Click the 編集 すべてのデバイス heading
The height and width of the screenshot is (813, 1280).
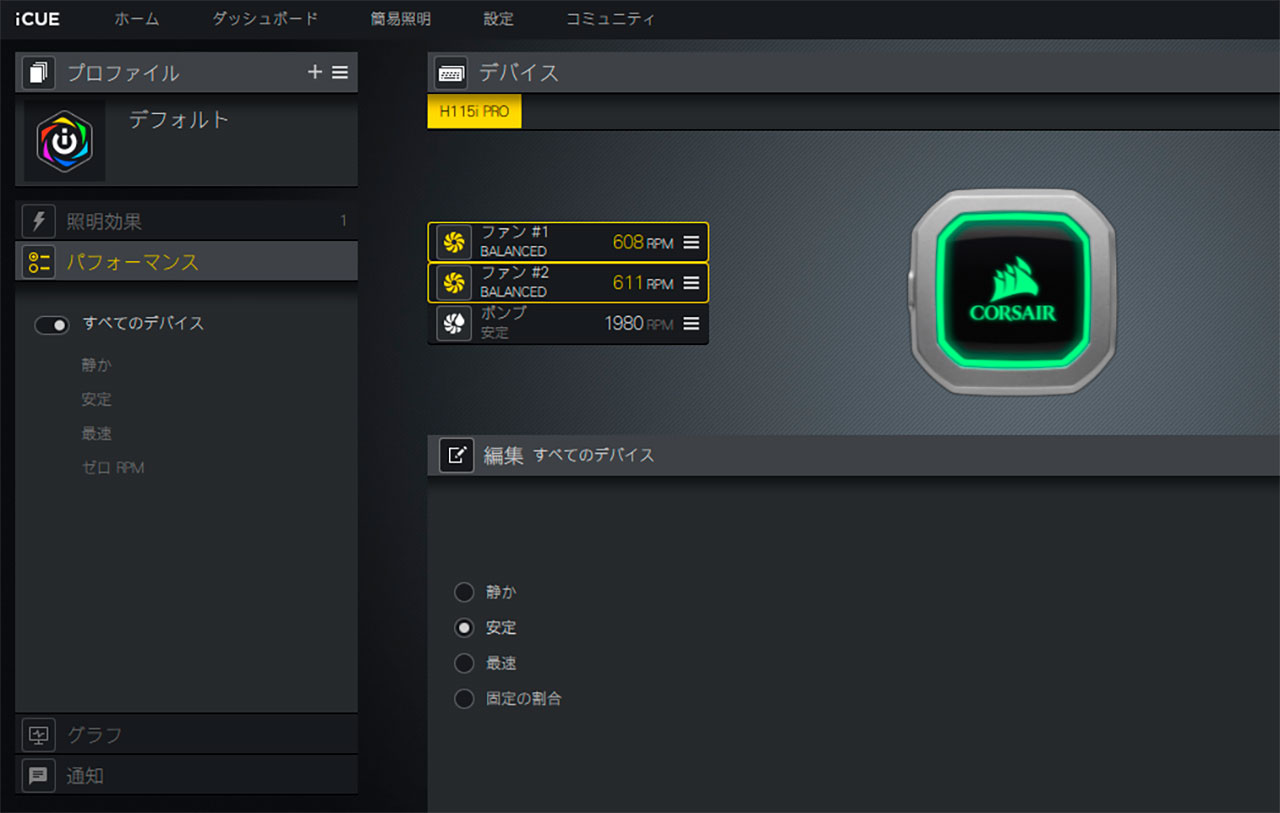[x=569, y=455]
